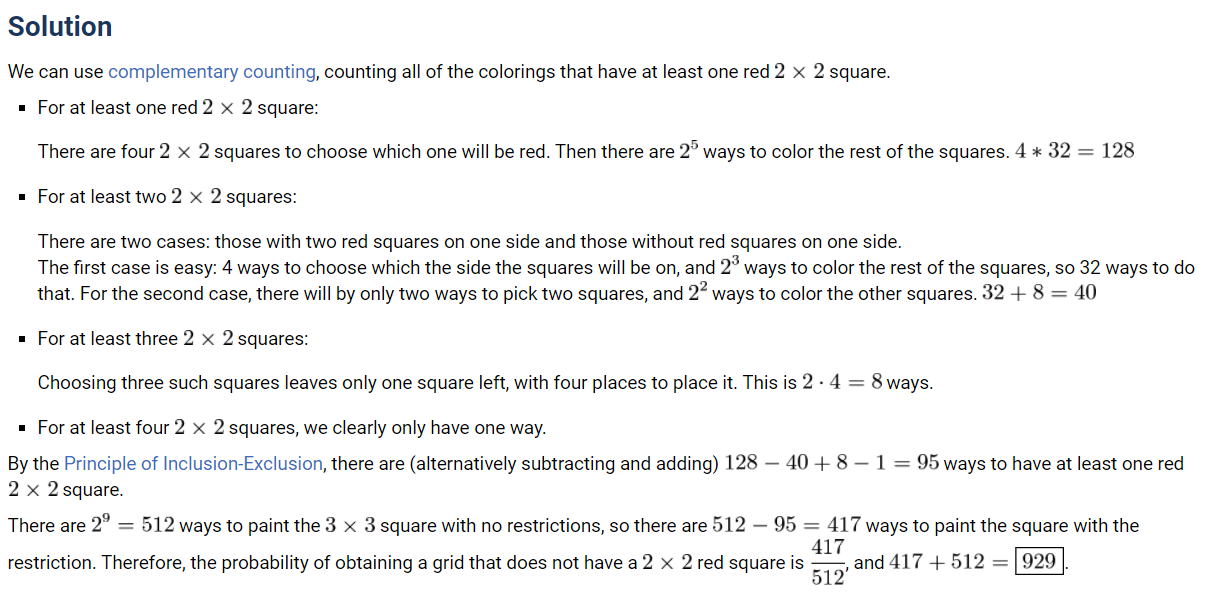Click the equation 2 · 4 = 8
Viewport: 1212px width, 605px height.
[842, 383]
